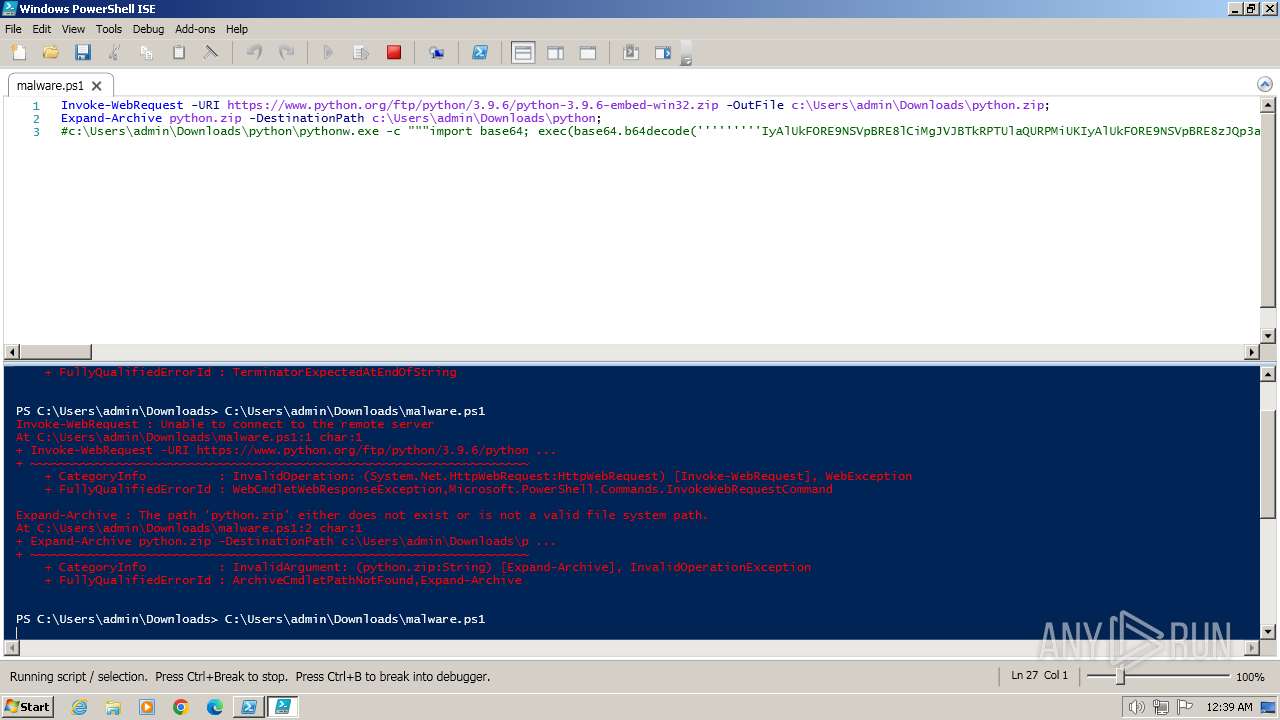1280x720 pixels.
Task: Click Ln 27 Col 1 status indicator
Action: click(x=1039, y=676)
